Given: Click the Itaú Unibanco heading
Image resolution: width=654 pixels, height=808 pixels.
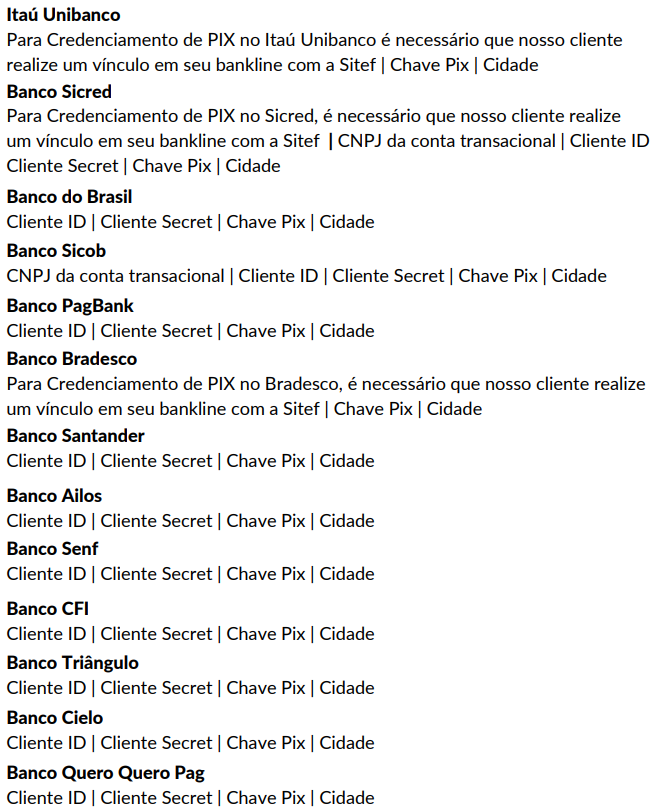Looking at the screenshot, I should 63,15.
